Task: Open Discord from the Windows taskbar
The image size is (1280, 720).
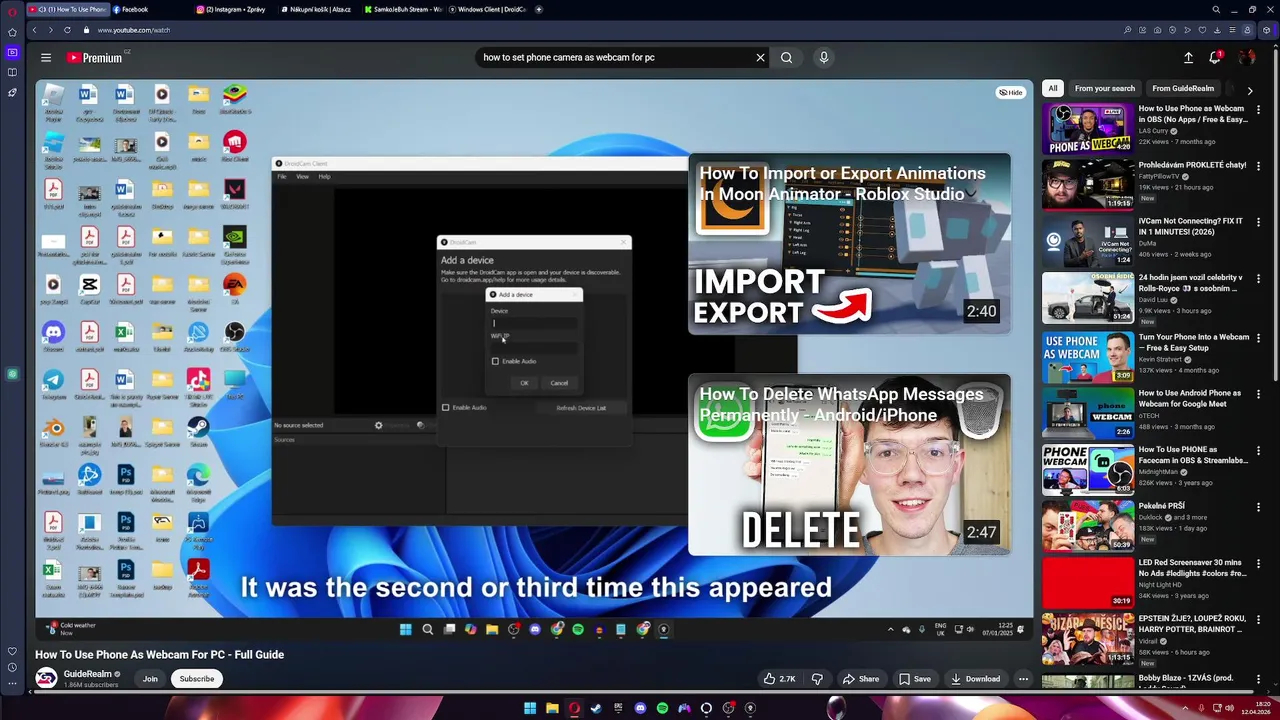Action: click(x=640, y=708)
